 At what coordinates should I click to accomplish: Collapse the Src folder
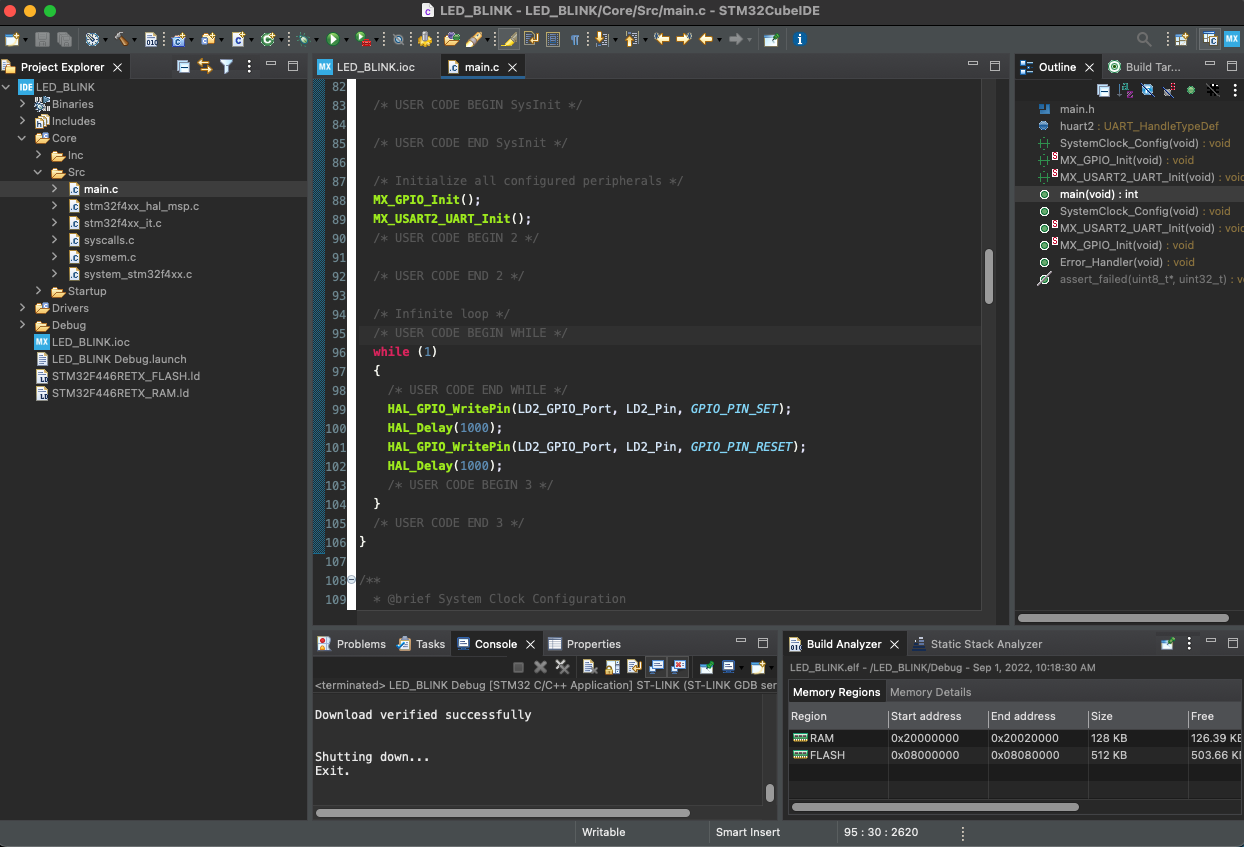tap(38, 172)
